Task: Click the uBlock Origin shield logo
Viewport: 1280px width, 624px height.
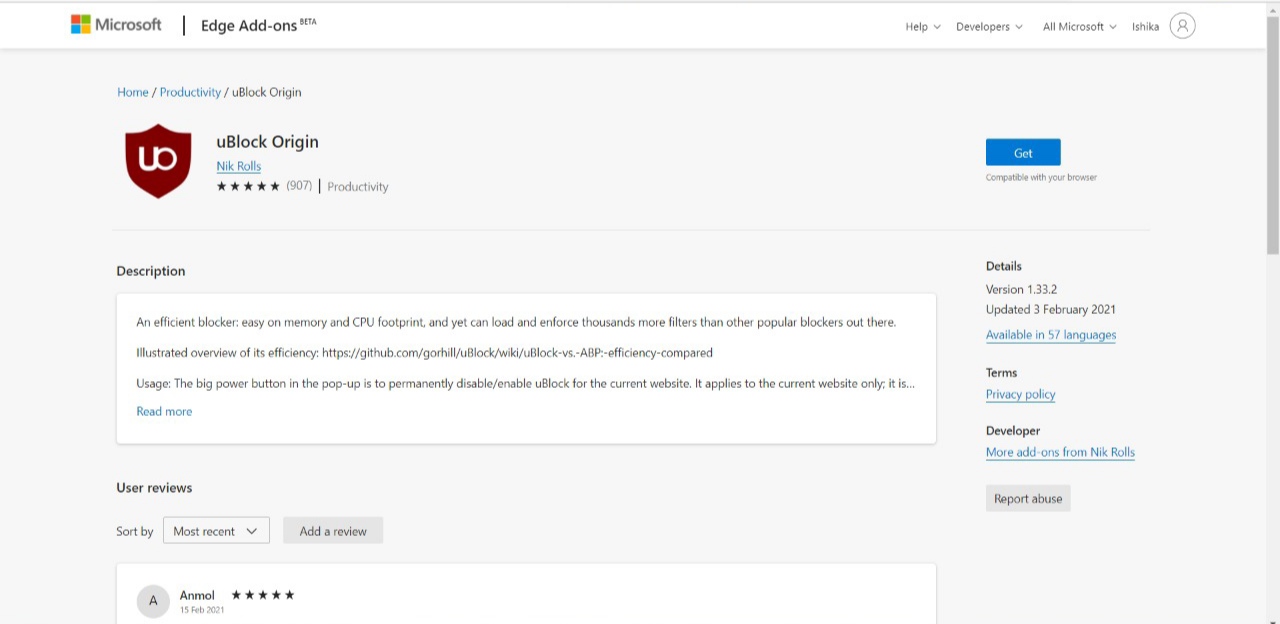Action: (x=158, y=161)
